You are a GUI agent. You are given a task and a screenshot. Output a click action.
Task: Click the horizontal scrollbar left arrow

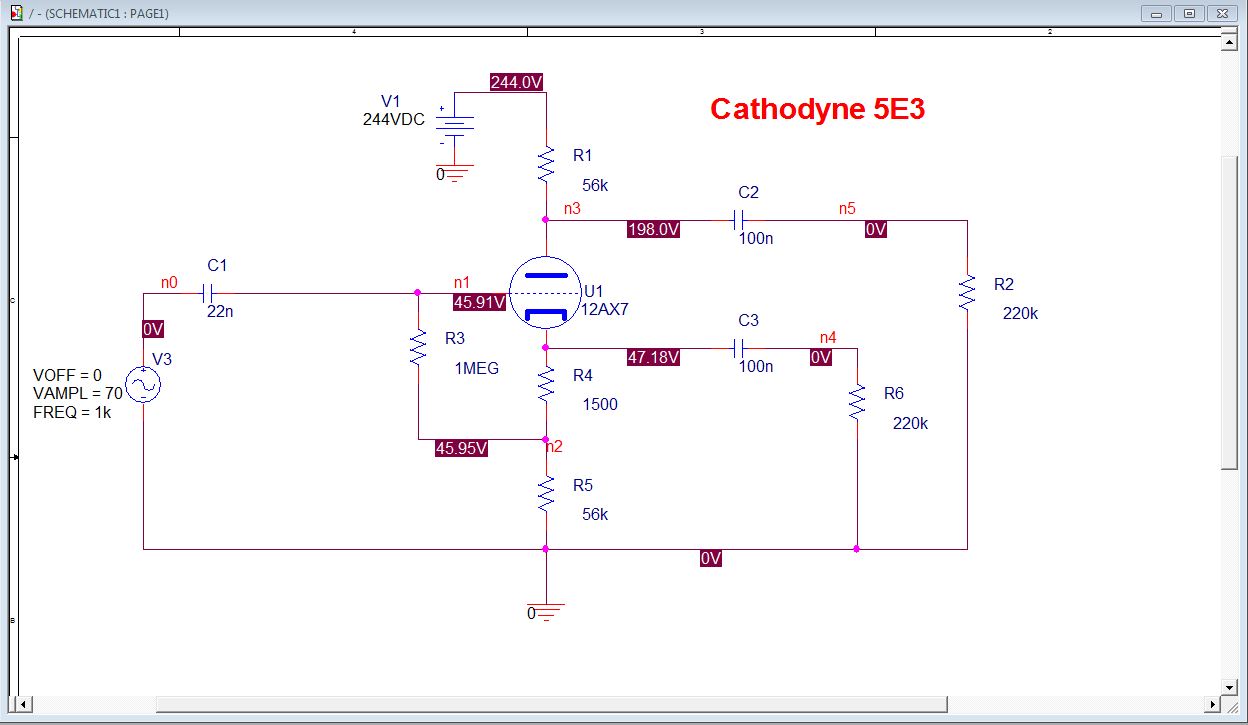(x=25, y=704)
